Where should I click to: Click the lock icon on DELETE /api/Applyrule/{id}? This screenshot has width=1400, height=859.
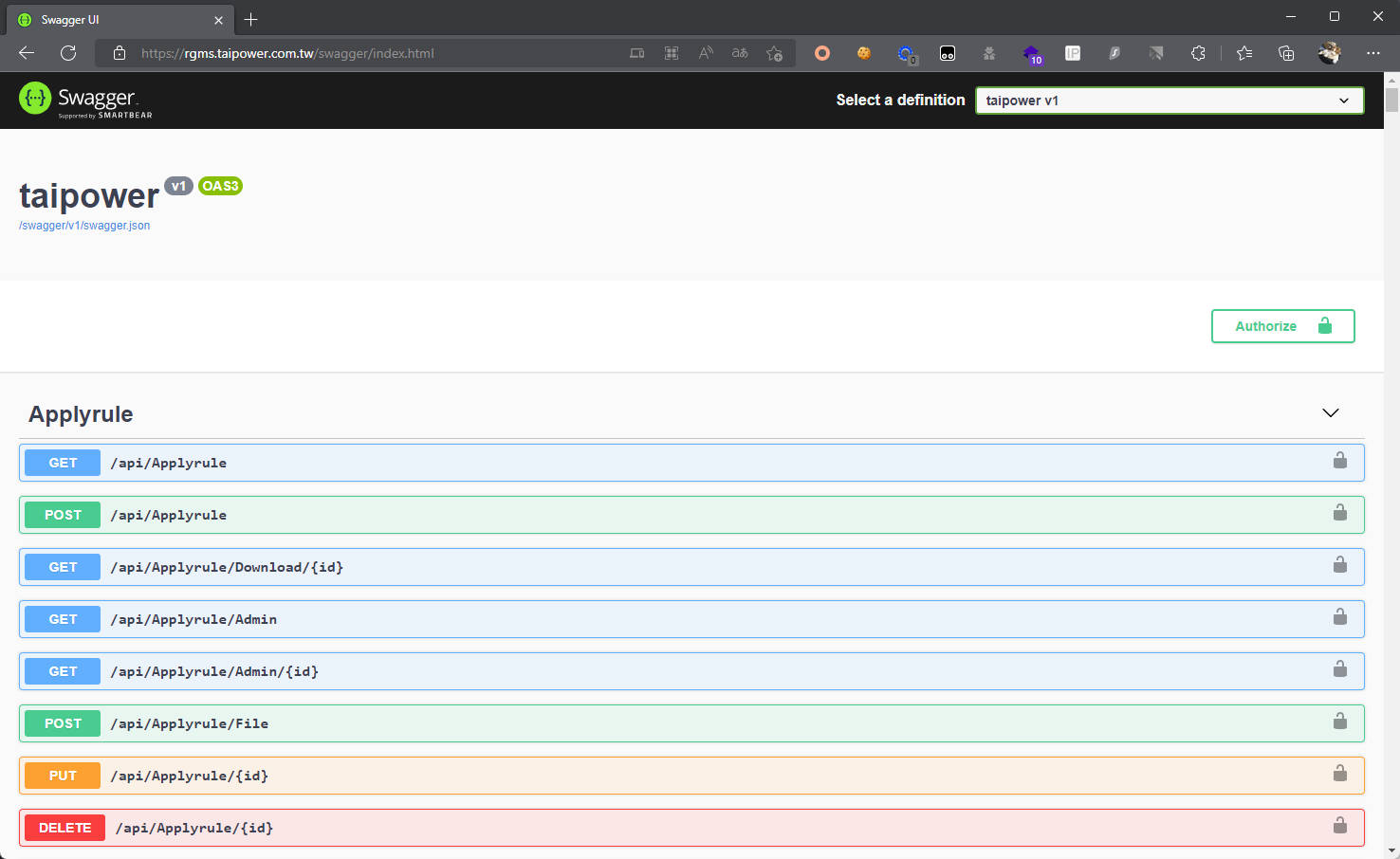coord(1339,826)
